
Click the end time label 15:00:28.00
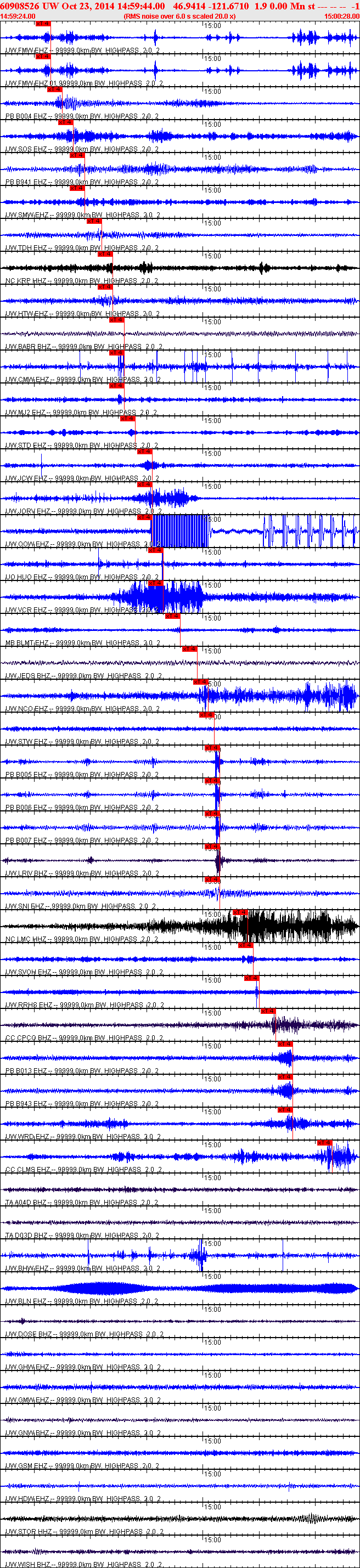pyautogui.click(x=342, y=16)
